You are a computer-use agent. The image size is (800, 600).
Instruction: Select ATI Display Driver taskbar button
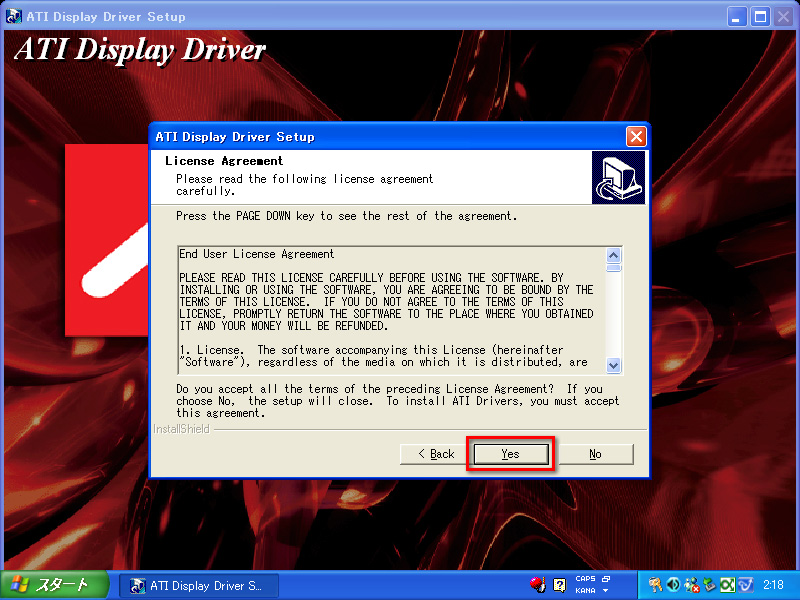click(198, 585)
